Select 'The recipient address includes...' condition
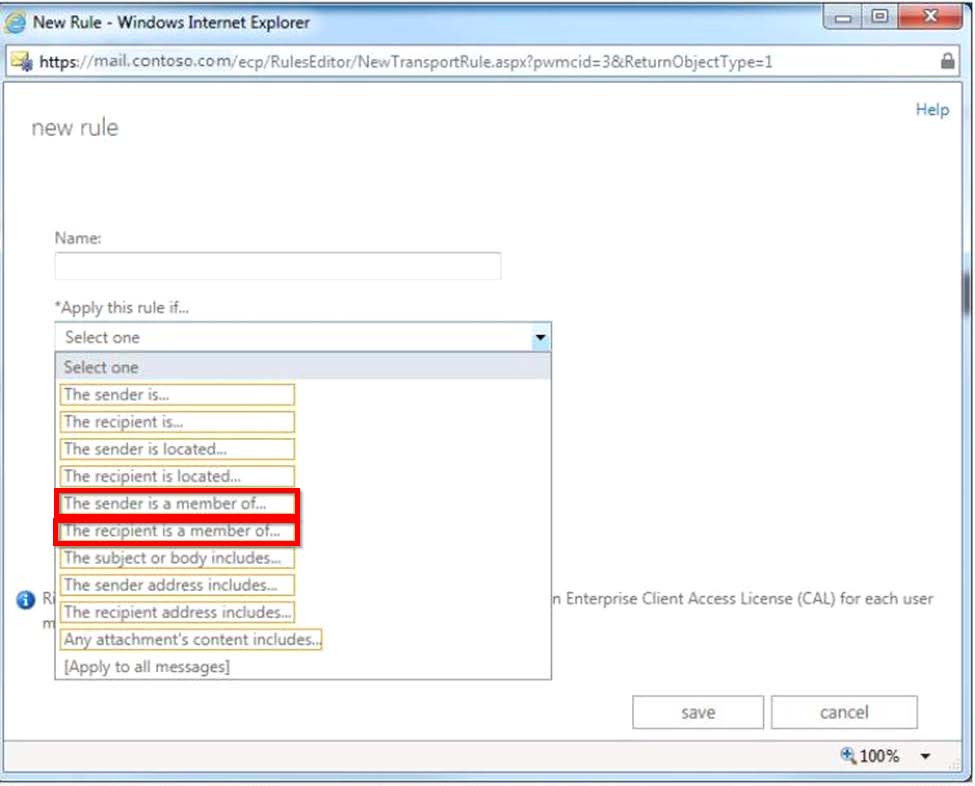Image resolution: width=975 pixels, height=786 pixels. pos(177,613)
